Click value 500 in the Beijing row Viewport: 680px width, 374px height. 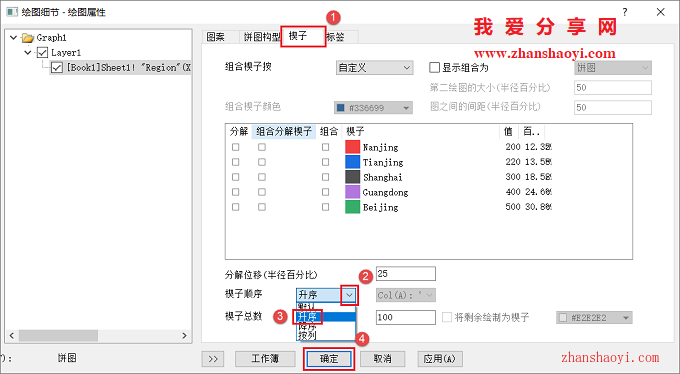click(513, 207)
